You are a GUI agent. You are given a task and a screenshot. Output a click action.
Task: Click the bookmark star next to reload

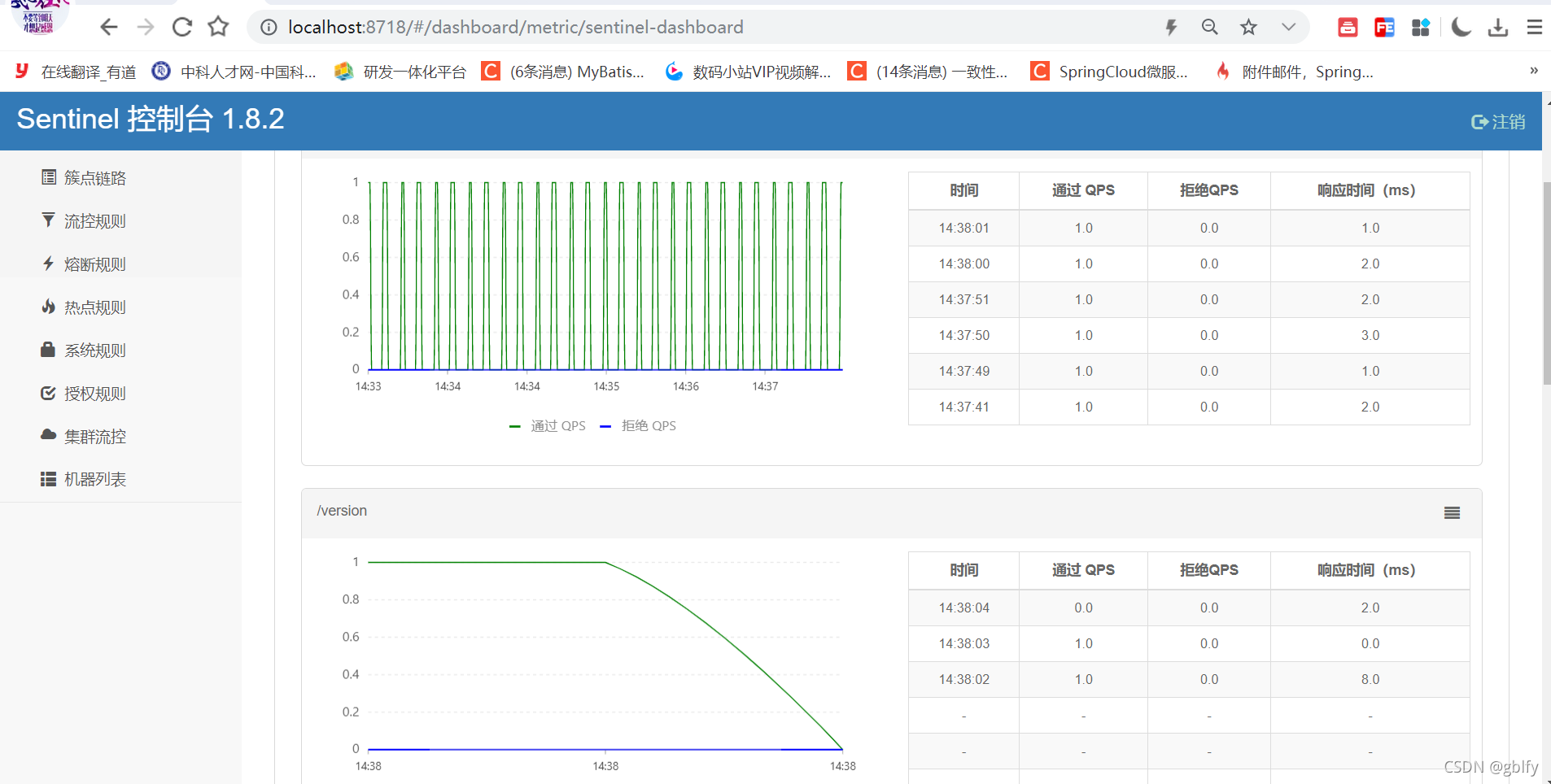[218, 28]
